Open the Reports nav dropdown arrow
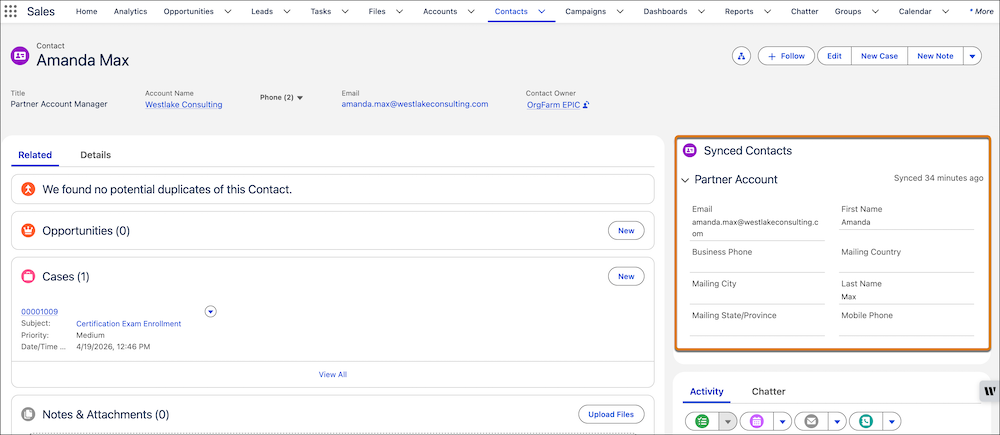This screenshot has height=435, width=1000. [x=767, y=11]
